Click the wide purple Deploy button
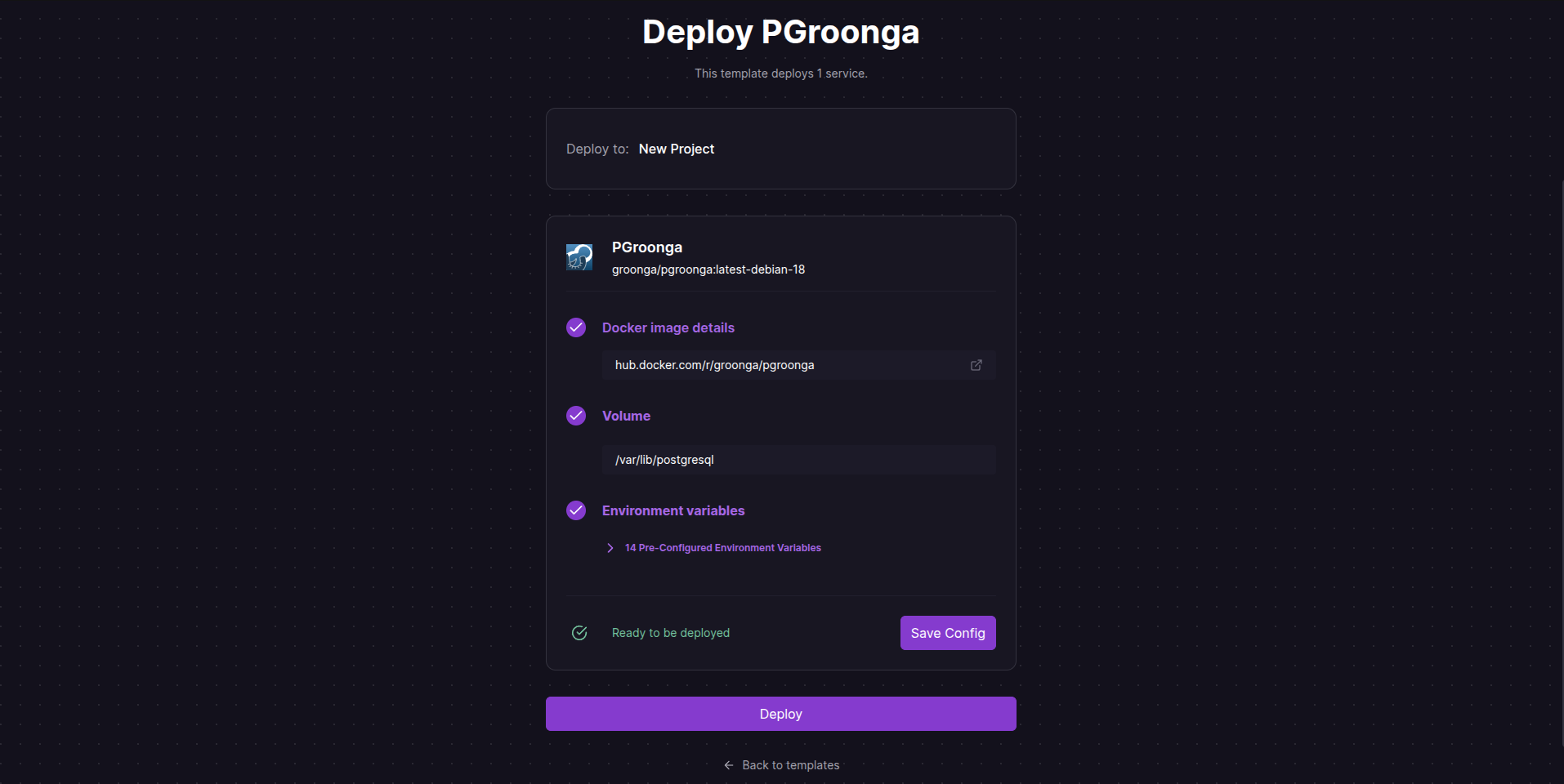The image size is (1564, 784). 780,714
